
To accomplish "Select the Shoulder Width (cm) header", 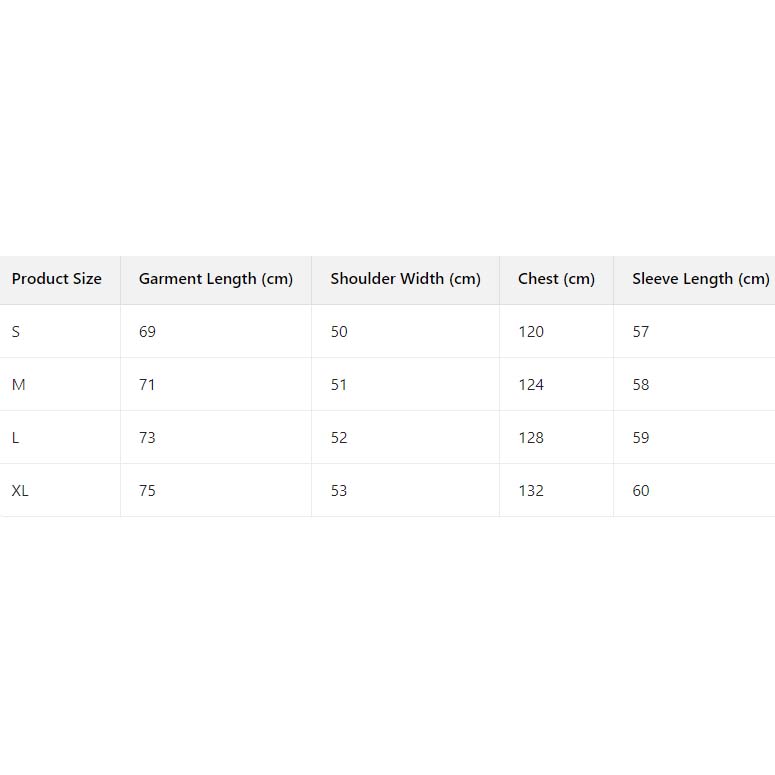I will tap(406, 279).
